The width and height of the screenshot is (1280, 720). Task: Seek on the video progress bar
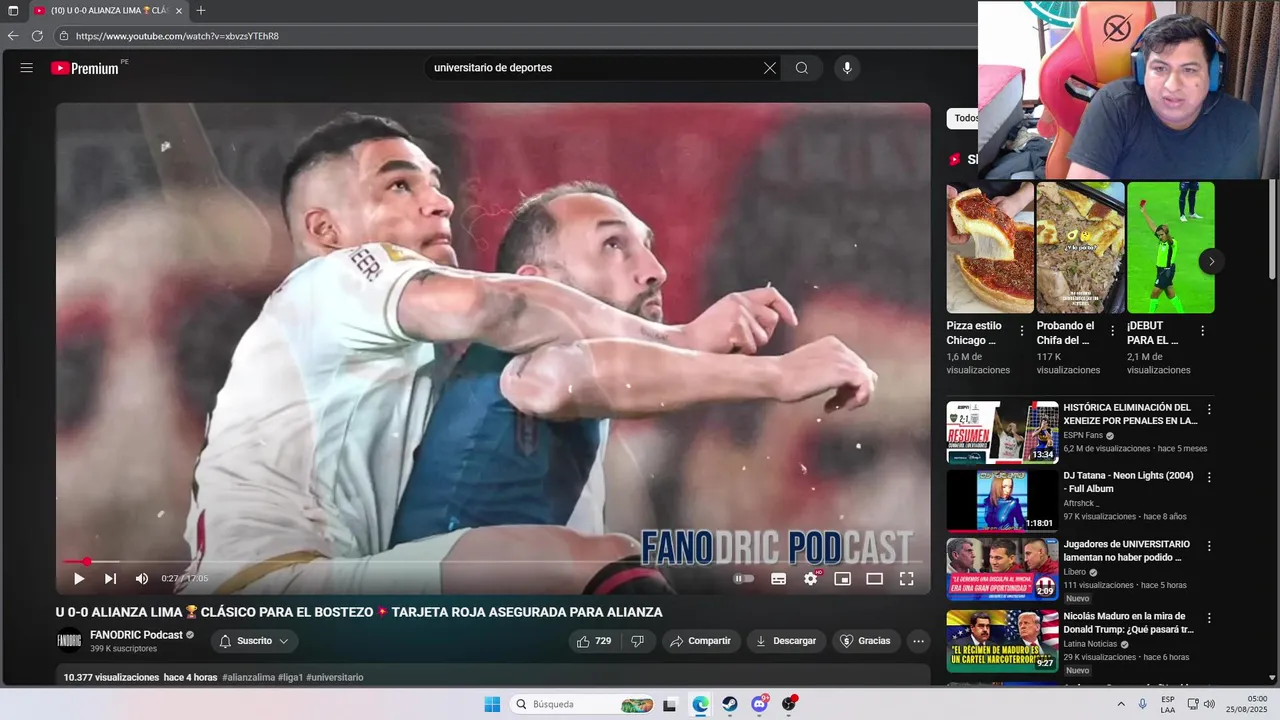[x=492, y=561]
